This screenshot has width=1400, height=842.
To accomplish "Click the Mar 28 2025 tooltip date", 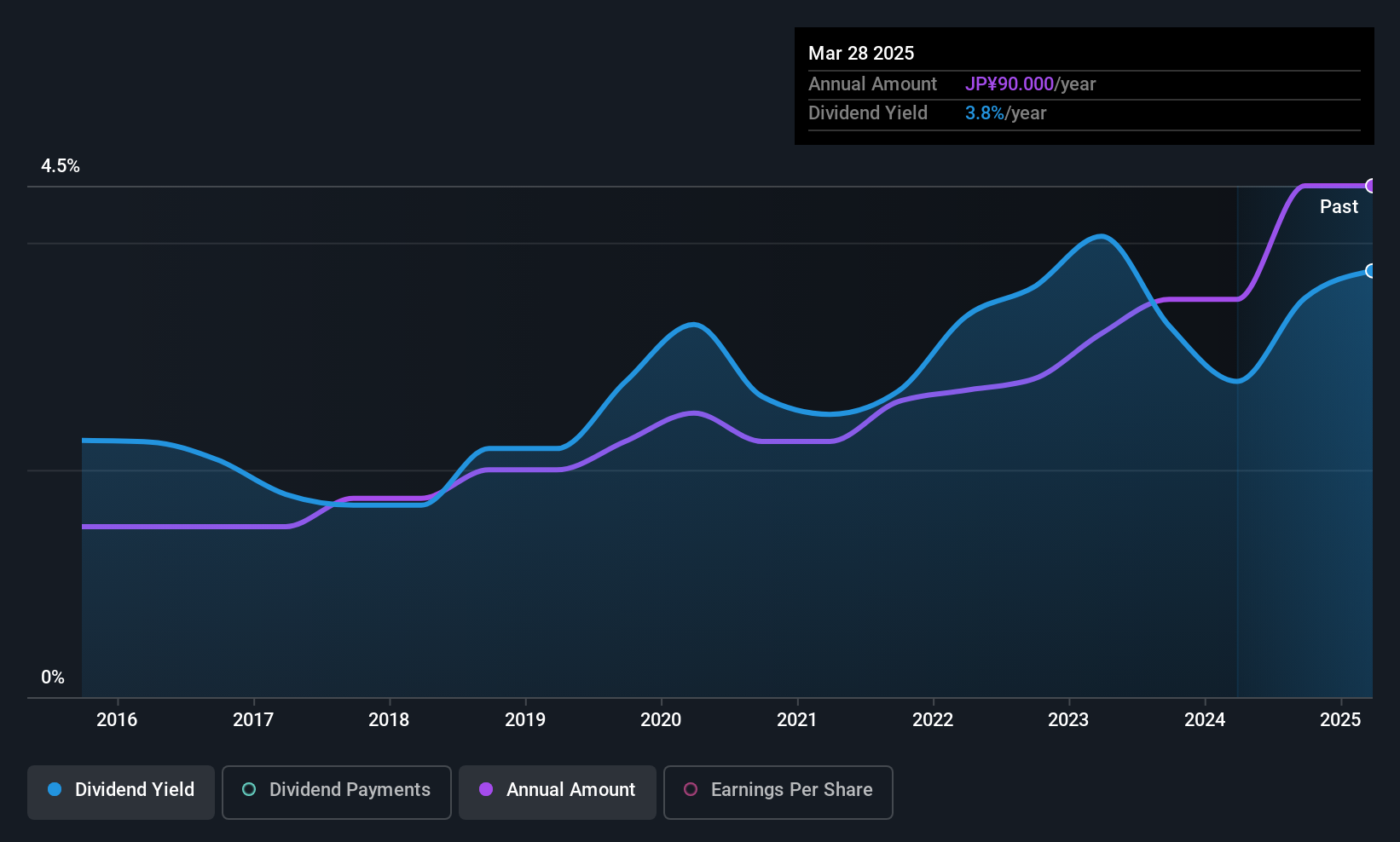I will 861,54.
